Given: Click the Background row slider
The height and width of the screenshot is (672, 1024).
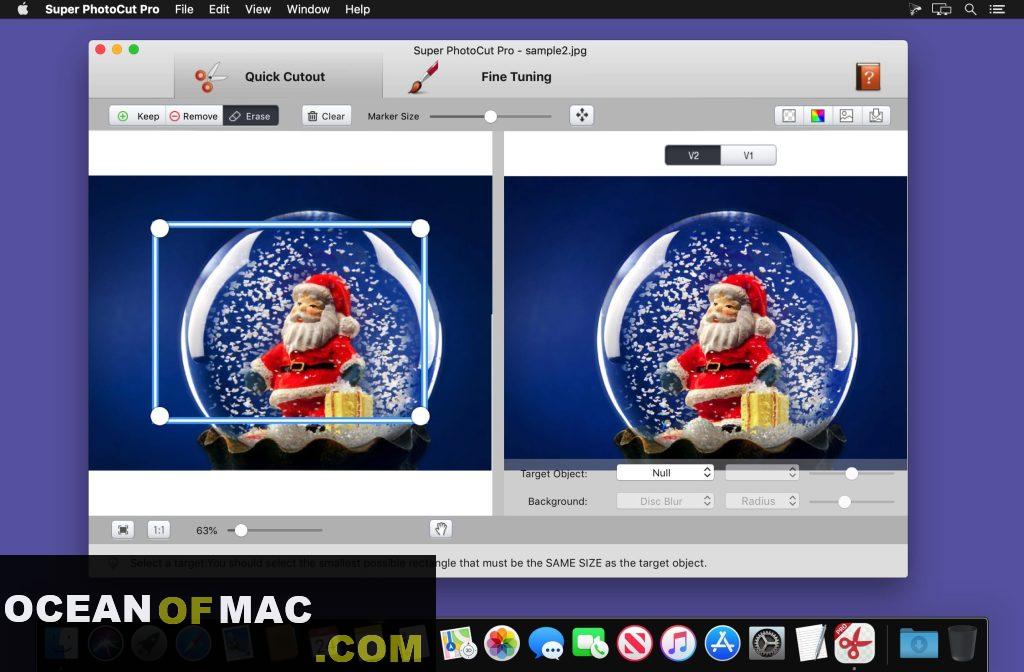Looking at the screenshot, I should click(x=851, y=502).
